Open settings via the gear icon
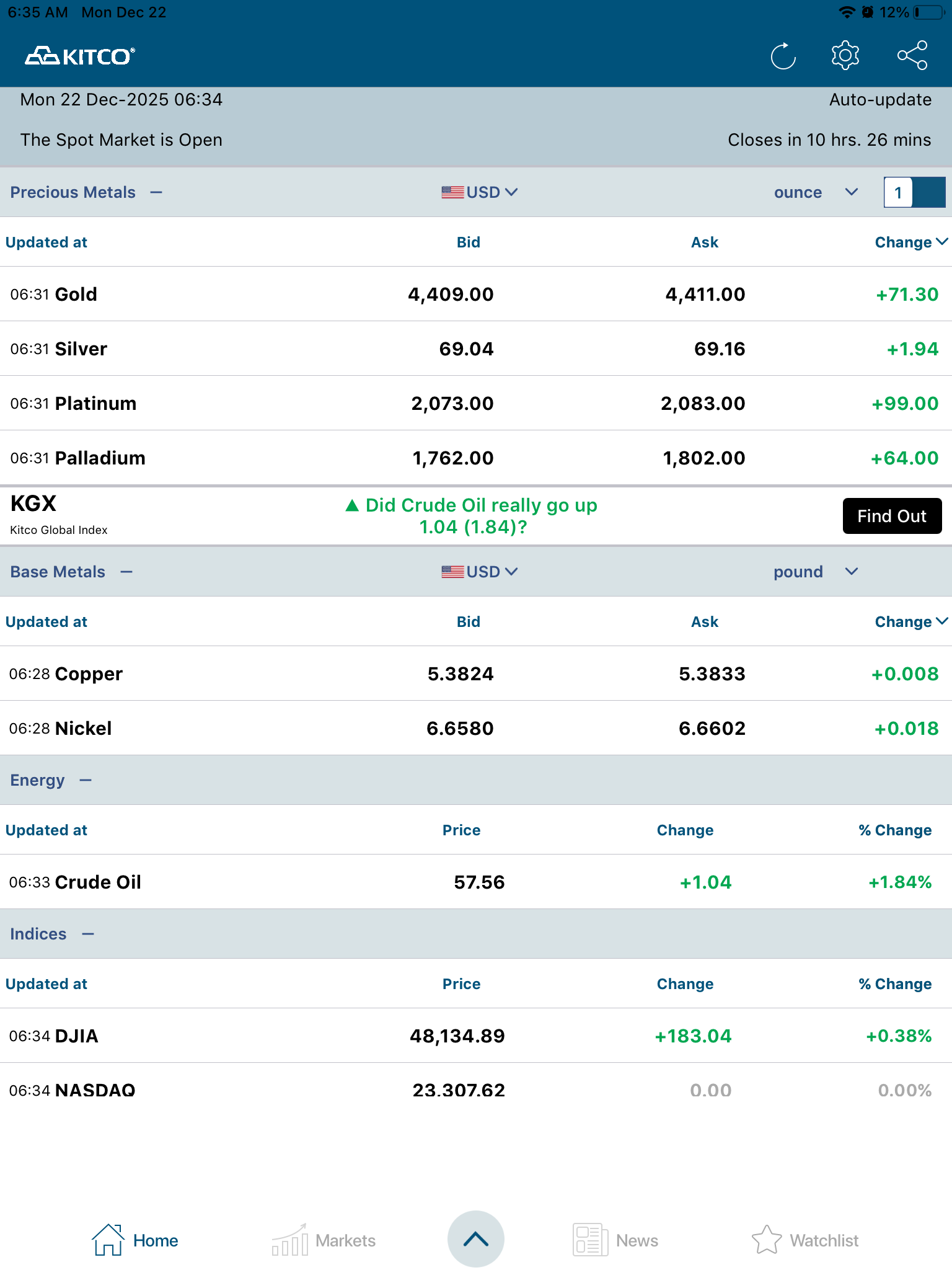The width and height of the screenshot is (952, 1270). (x=845, y=56)
